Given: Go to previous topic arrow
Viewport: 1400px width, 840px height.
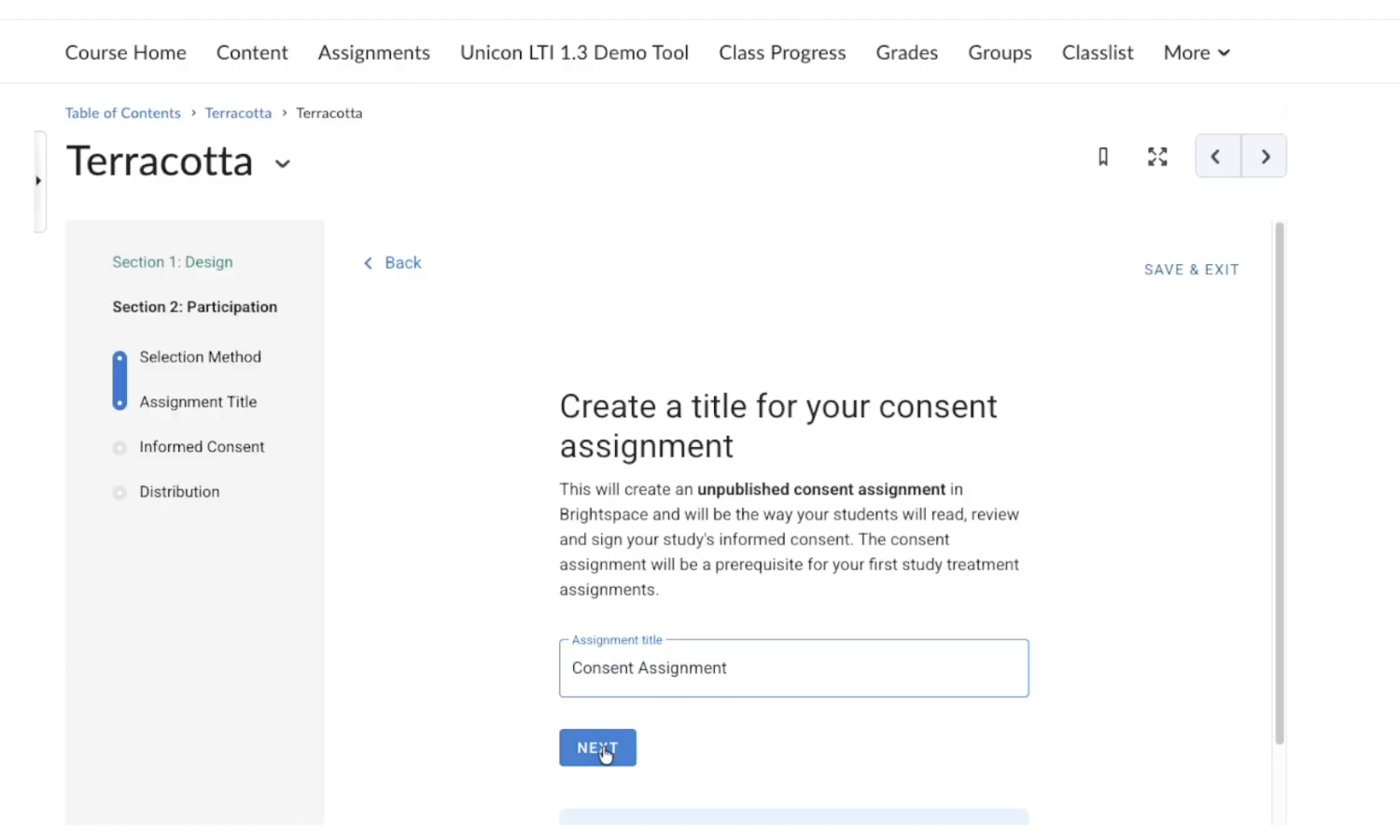Looking at the screenshot, I should (1218, 156).
